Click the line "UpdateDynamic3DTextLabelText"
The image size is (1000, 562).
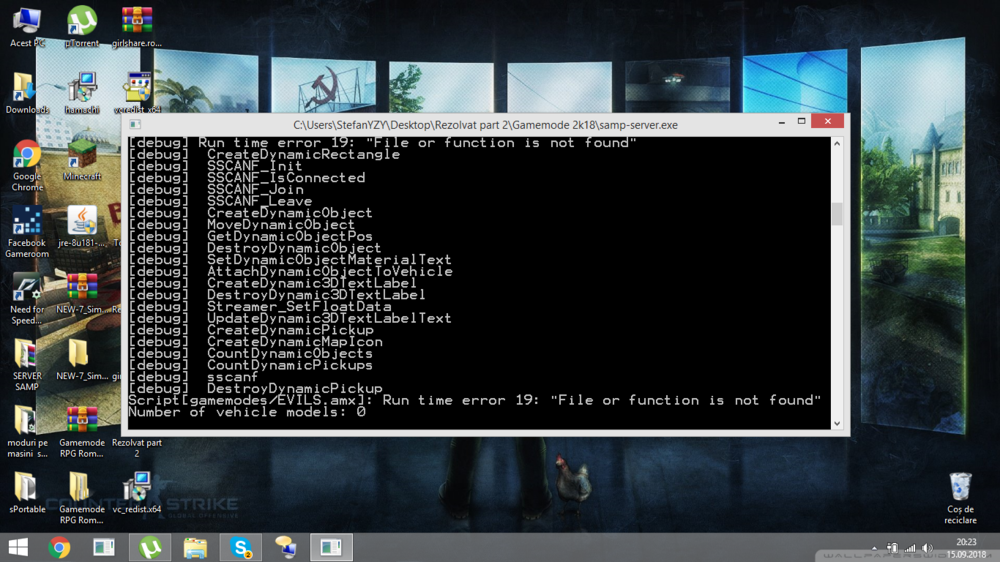(329, 318)
